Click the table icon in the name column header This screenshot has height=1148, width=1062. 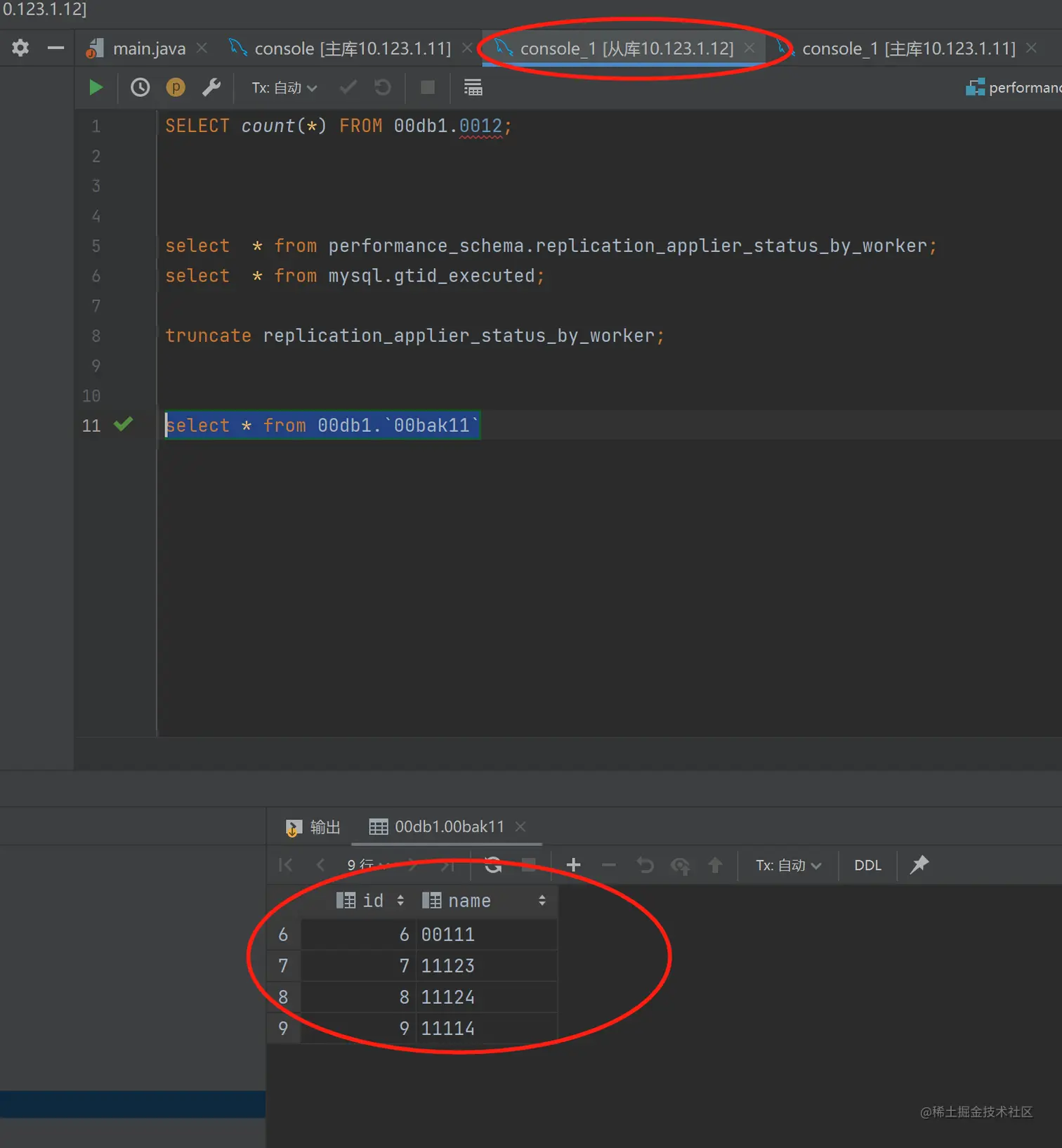click(x=431, y=900)
